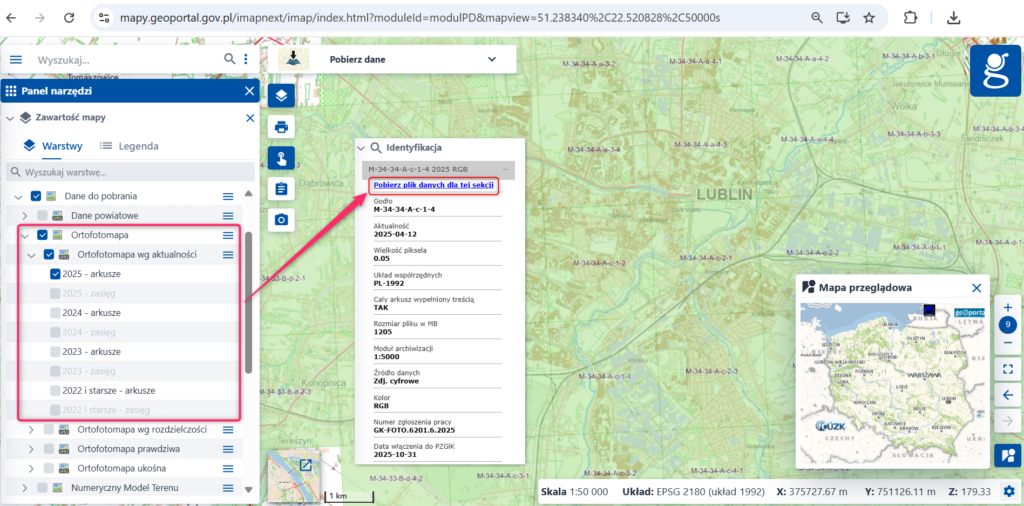Close the Mapa przeglądowa overview window
Screen dimensions: 1024x506
[976, 287]
